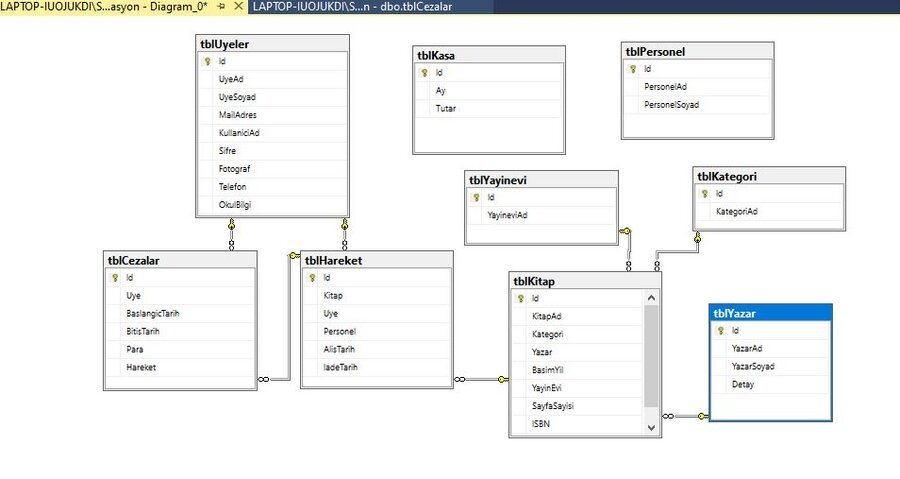Pin the Diagram_0 tab with pin icon

pyautogui.click(x=222, y=6)
